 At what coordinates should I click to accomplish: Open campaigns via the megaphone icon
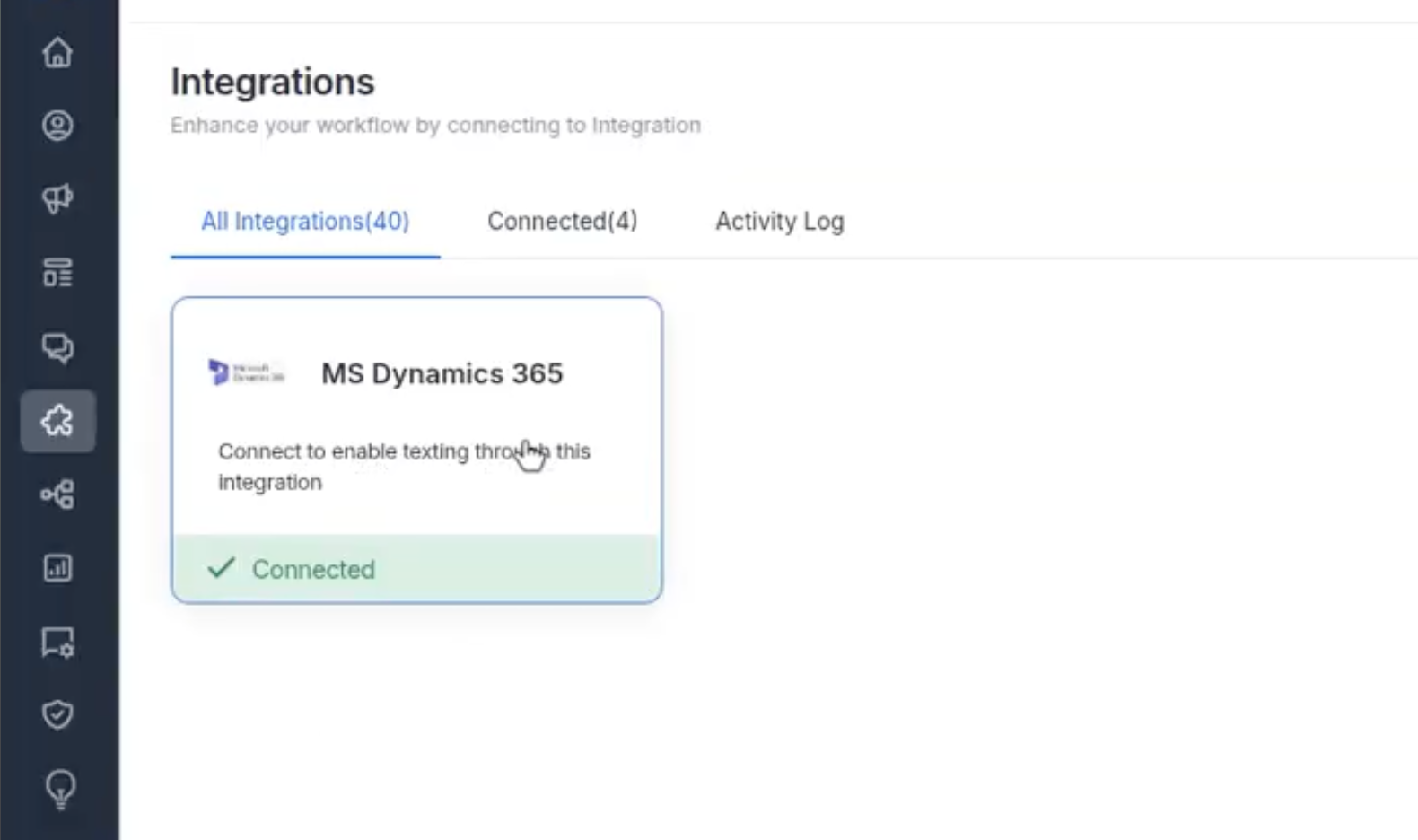click(x=57, y=198)
